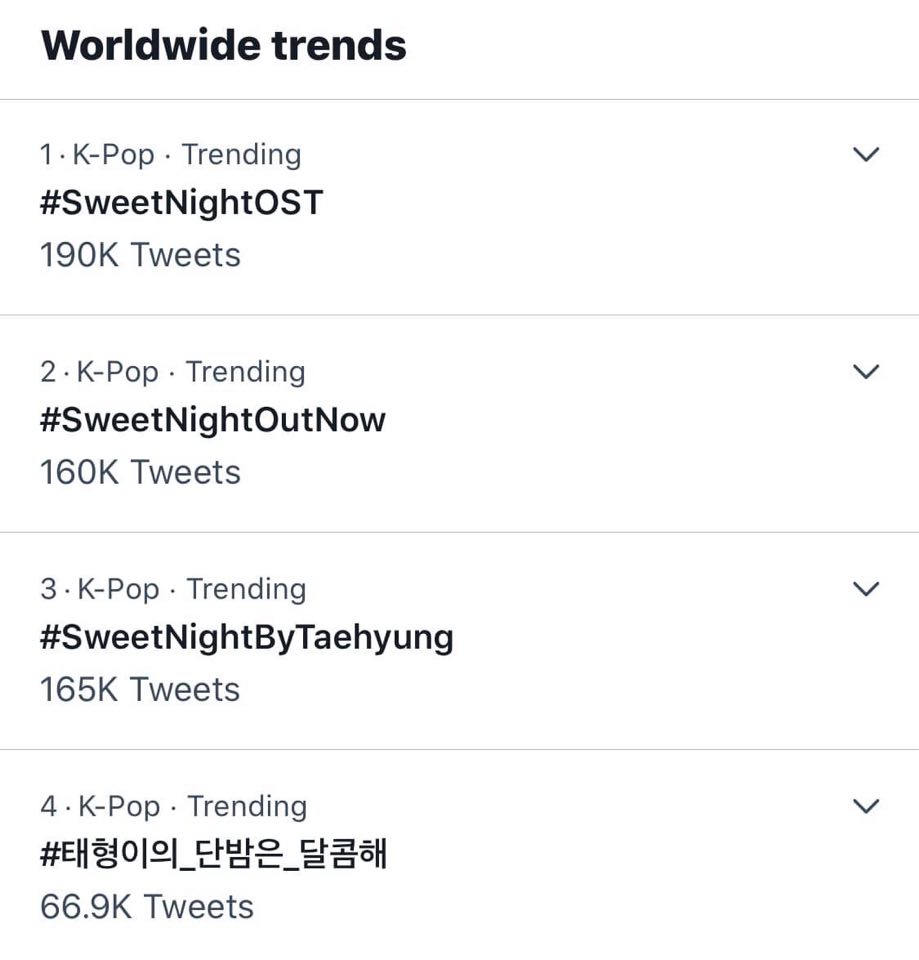The image size is (919, 960).
Task: Select the #SweetNightByTaehyung hashtag
Action: 246,637
